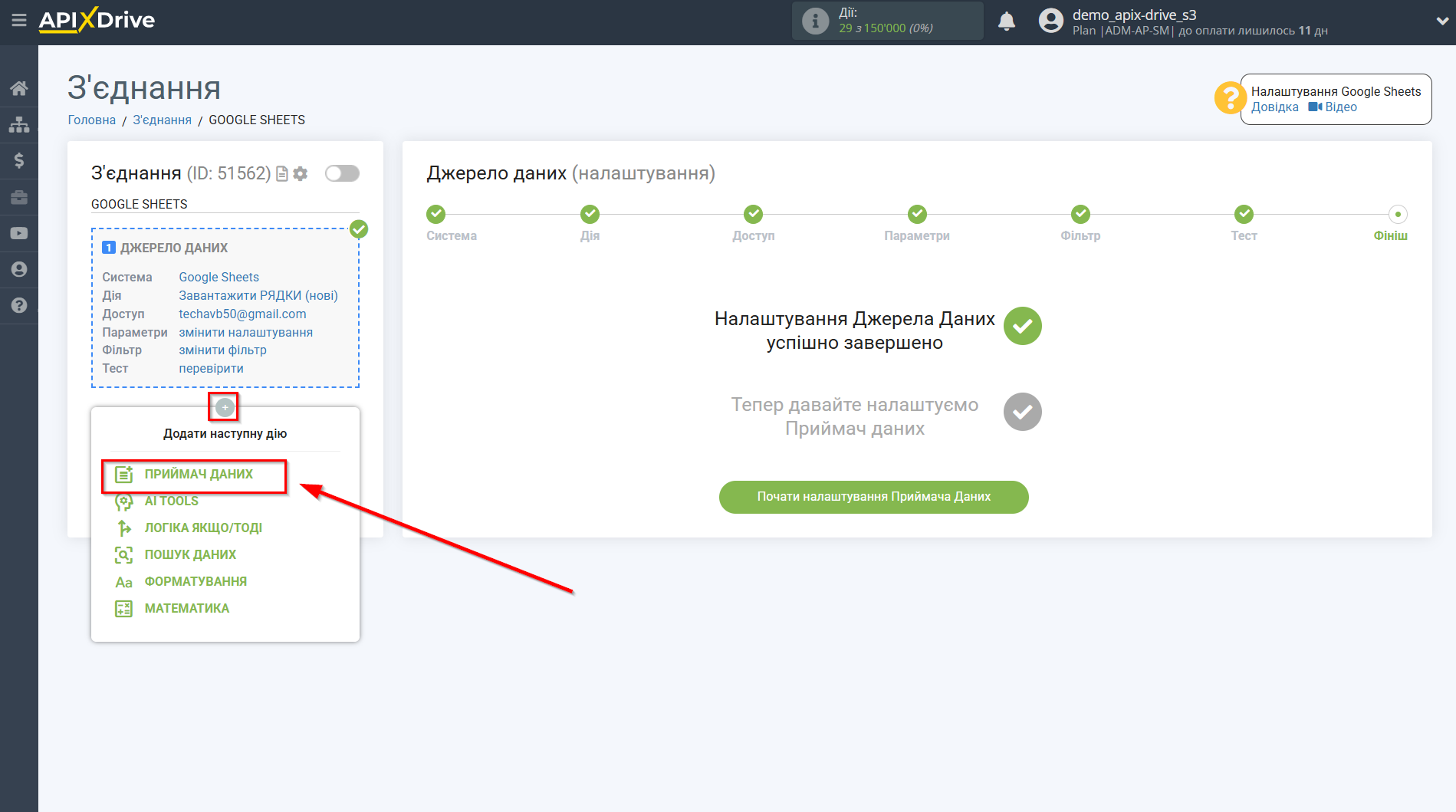Open the connection settings gear icon
The width and height of the screenshot is (1456, 812).
coord(301,174)
